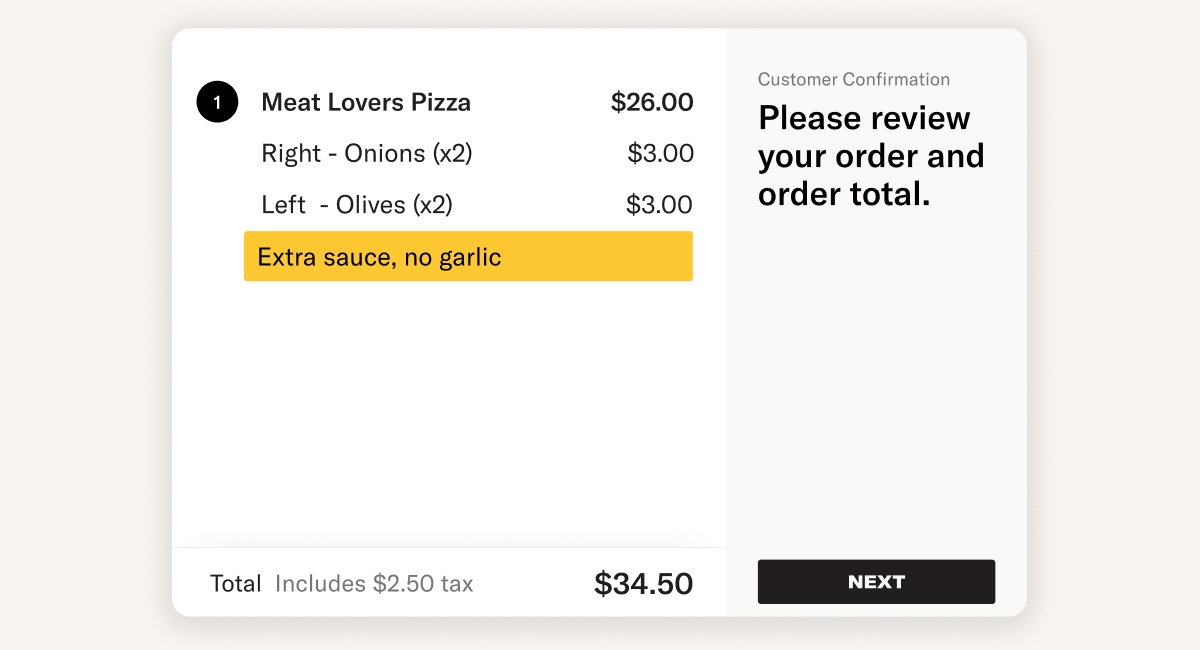The image size is (1200, 650).
Task: Click the Please review your order heading
Action: [x=871, y=156]
